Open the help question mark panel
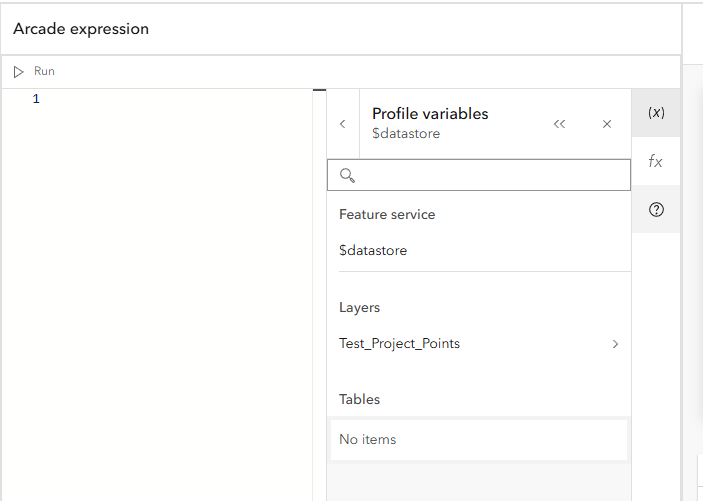The image size is (703, 501). click(656, 209)
